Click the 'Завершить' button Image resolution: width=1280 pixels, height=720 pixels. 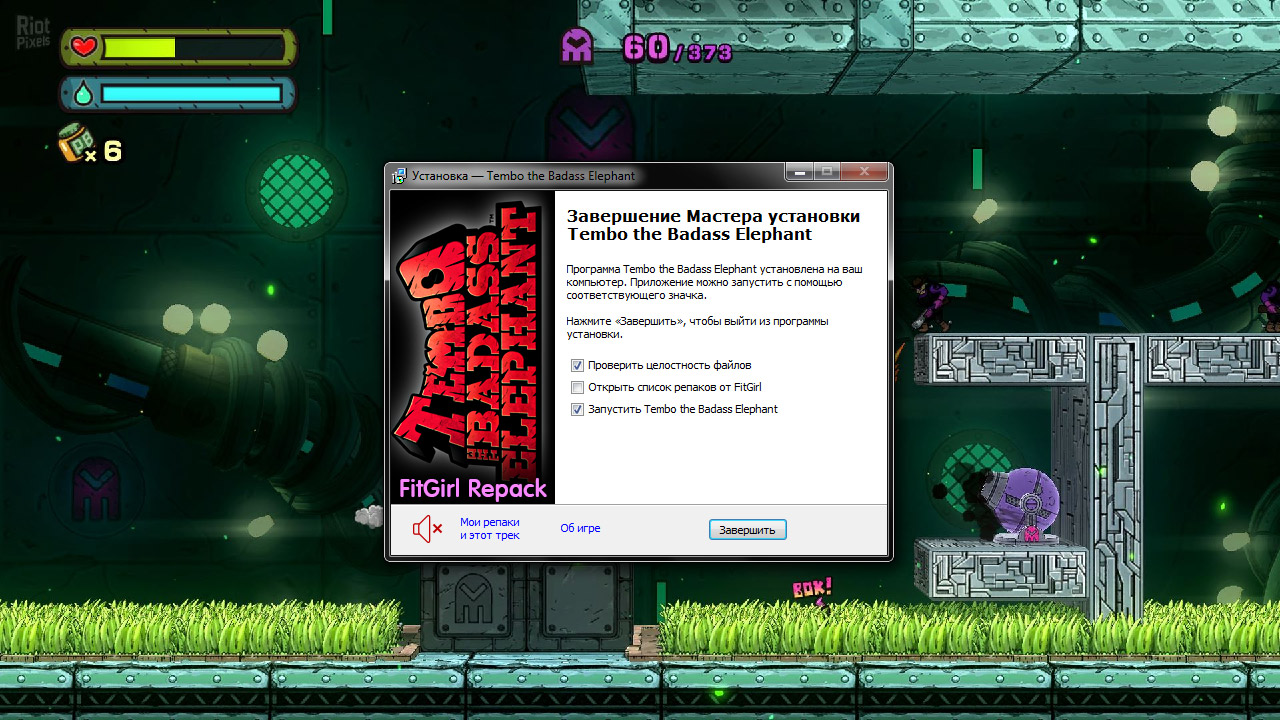[748, 529]
